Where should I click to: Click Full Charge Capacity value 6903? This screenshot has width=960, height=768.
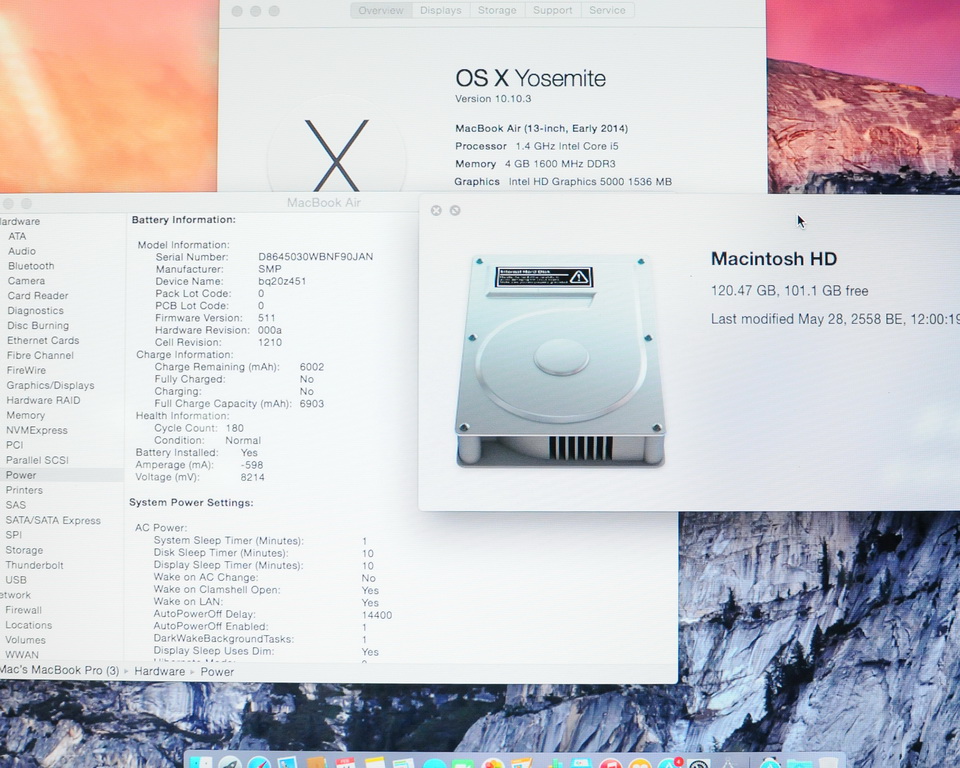(312, 404)
